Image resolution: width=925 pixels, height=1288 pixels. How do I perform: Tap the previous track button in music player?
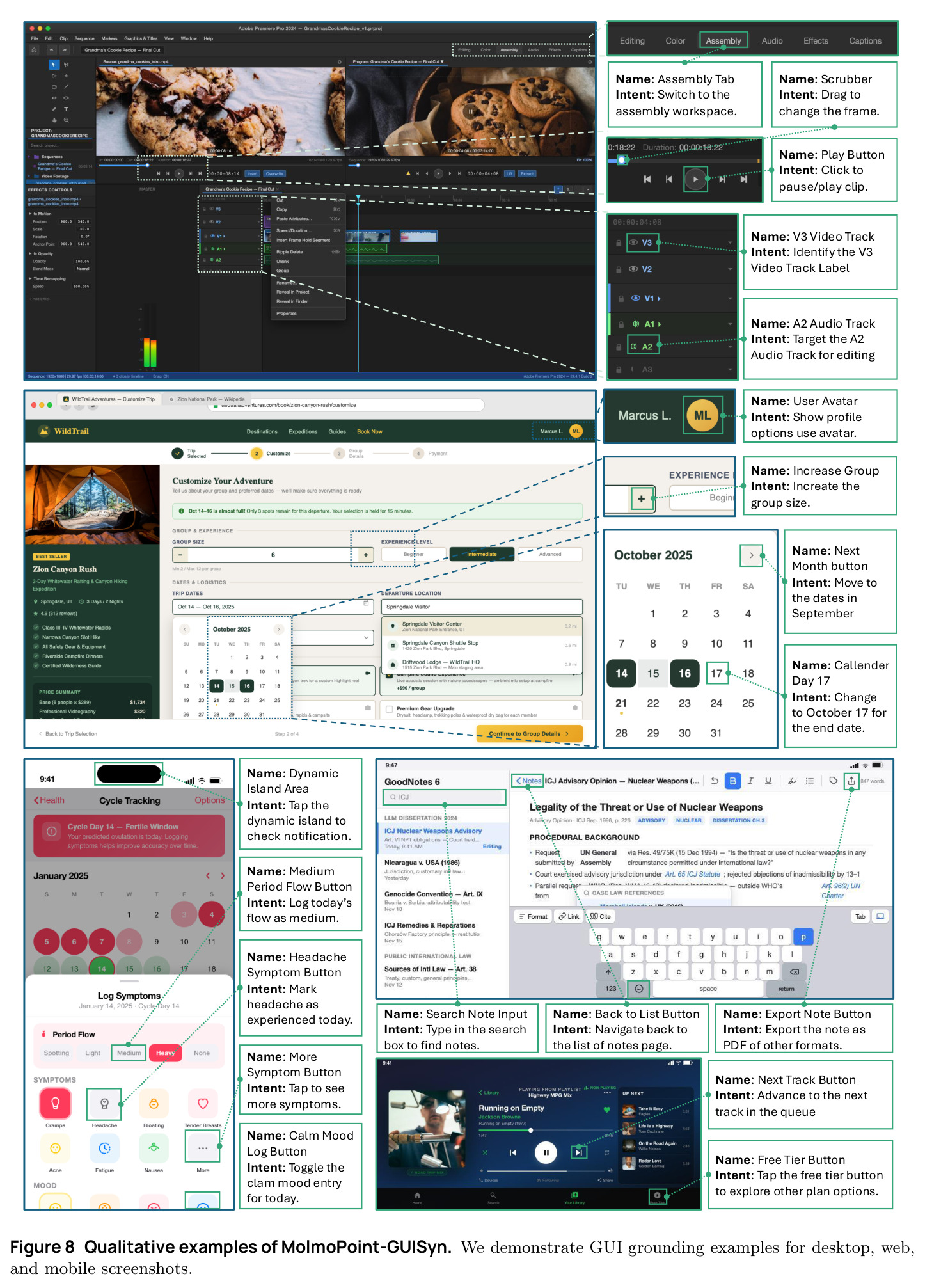point(512,1152)
